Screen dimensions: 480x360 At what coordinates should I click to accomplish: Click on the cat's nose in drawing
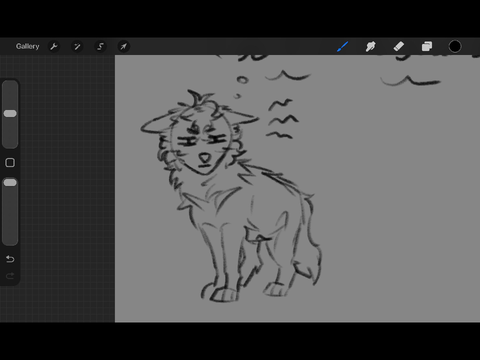pos(204,157)
